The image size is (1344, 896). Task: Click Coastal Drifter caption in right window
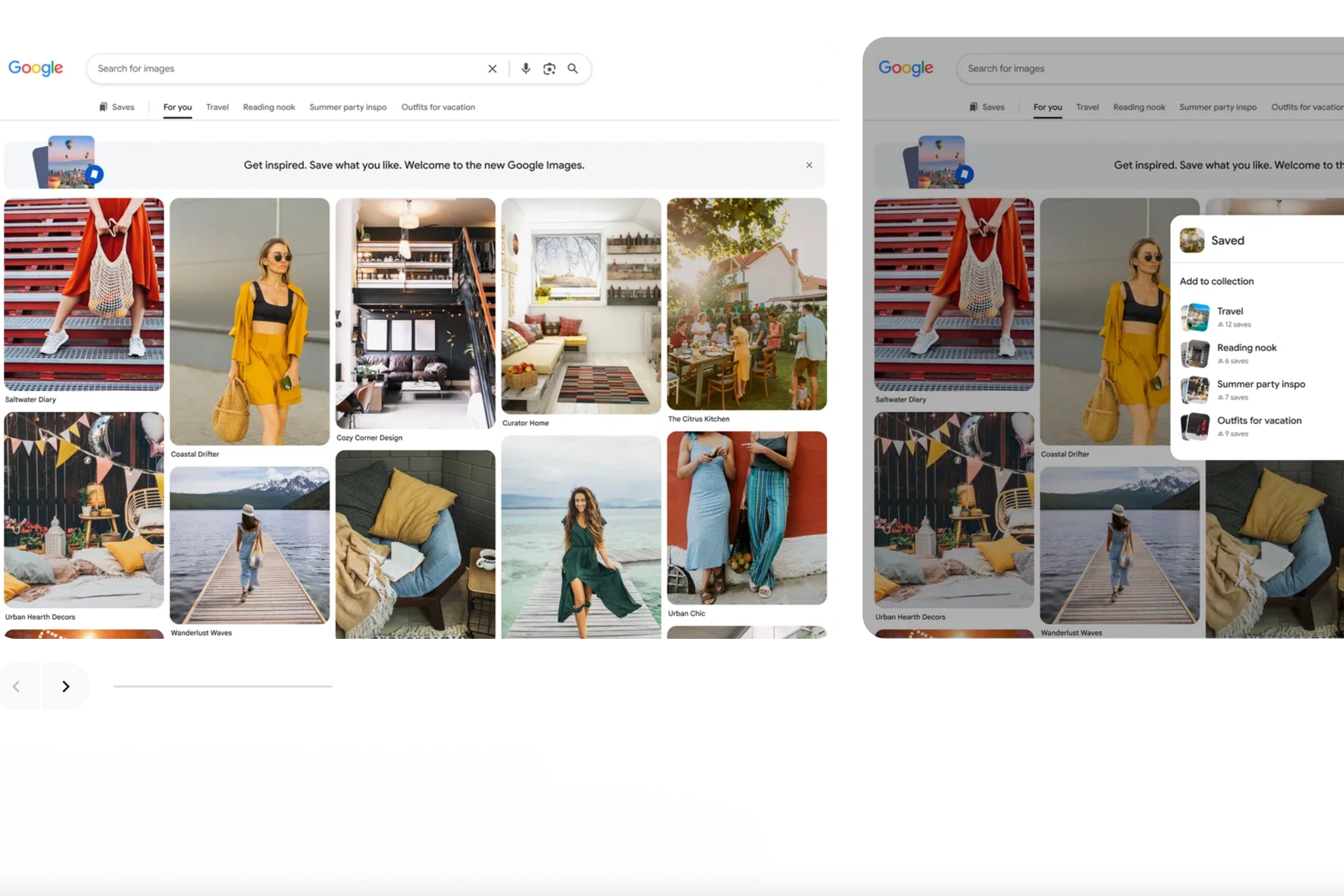point(1064,454)
